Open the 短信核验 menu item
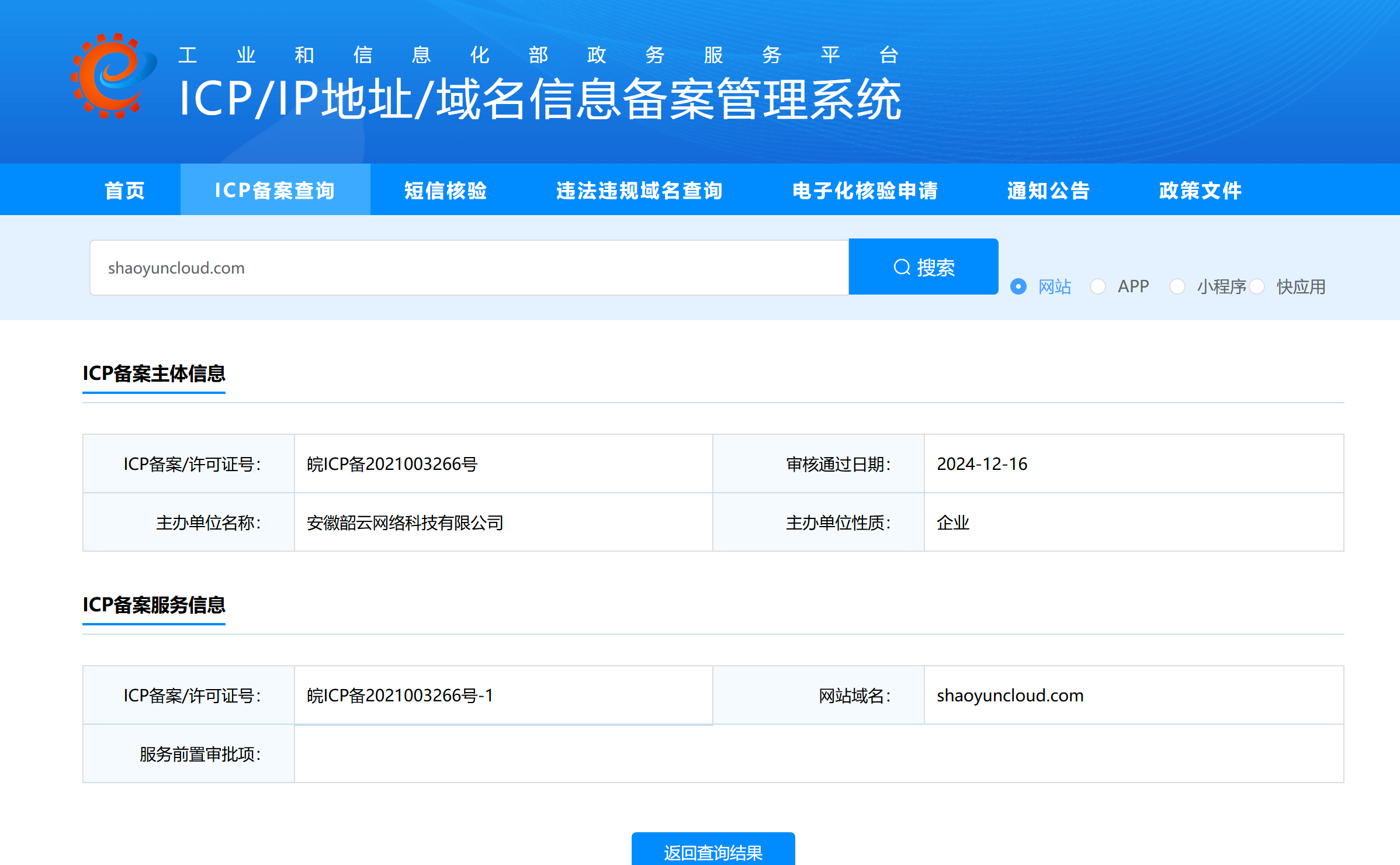 coord(445,190)
